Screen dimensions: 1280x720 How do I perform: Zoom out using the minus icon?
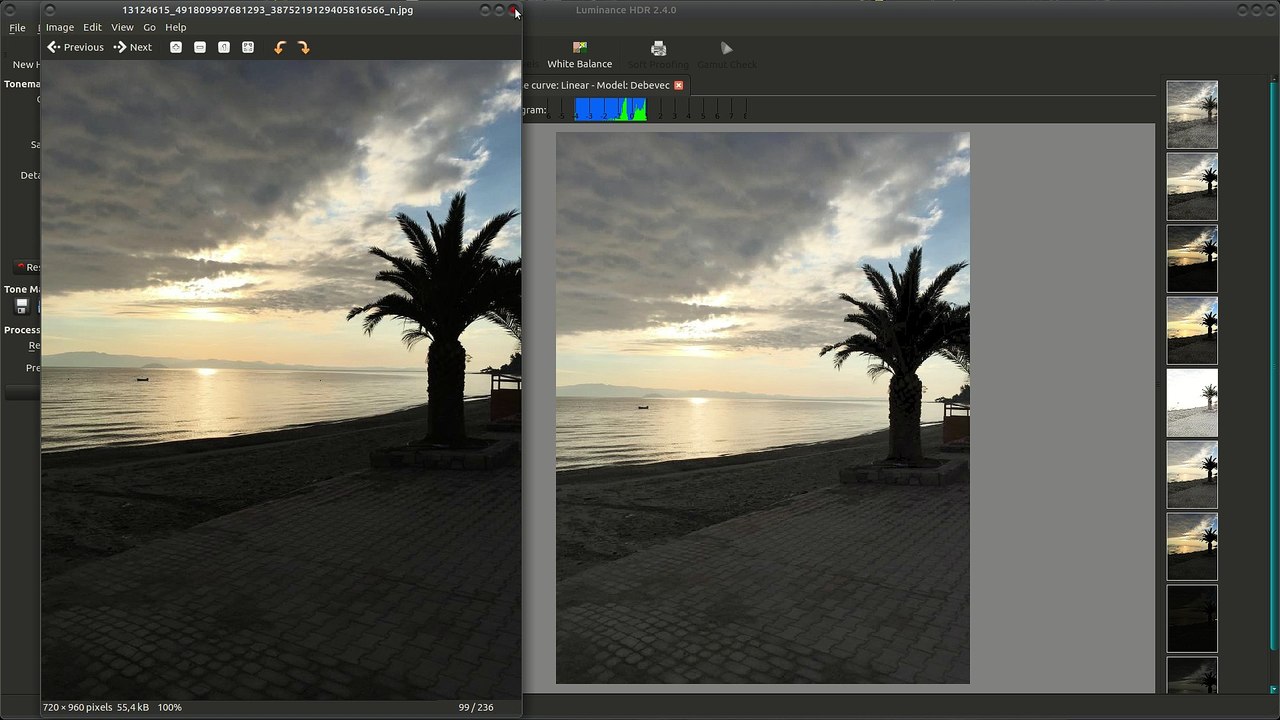200,47
